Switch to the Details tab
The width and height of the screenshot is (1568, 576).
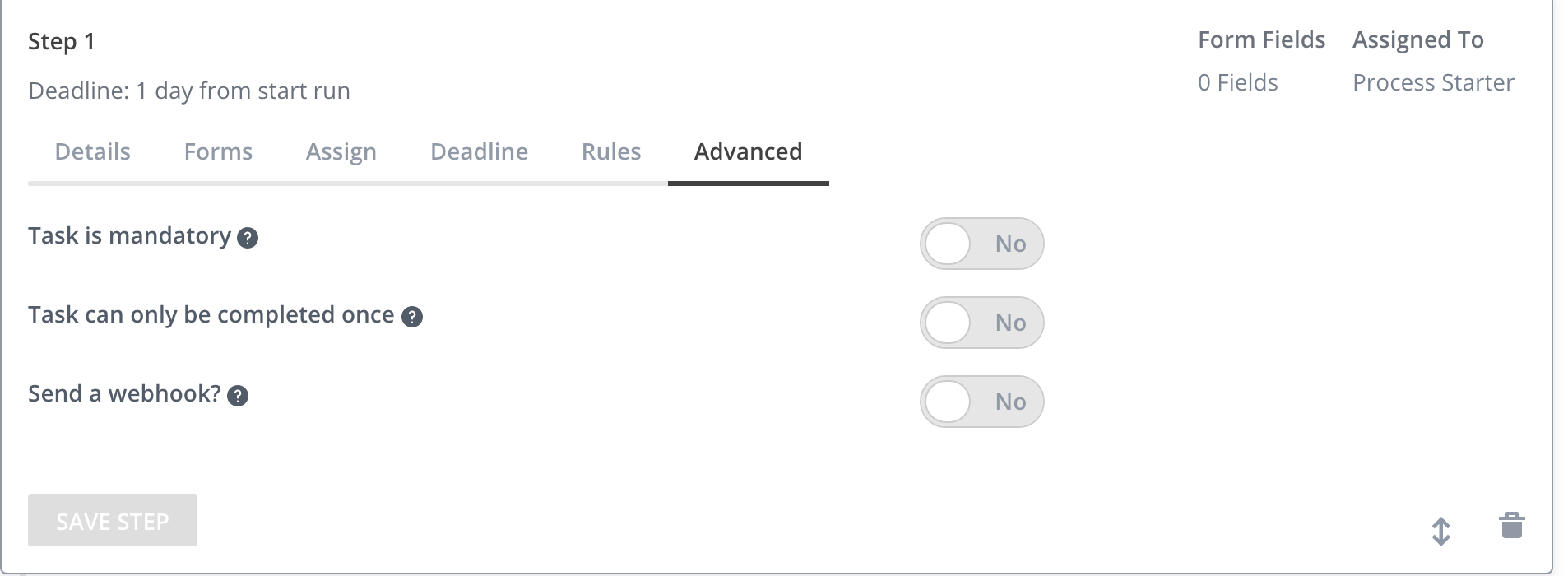(91, 151)
